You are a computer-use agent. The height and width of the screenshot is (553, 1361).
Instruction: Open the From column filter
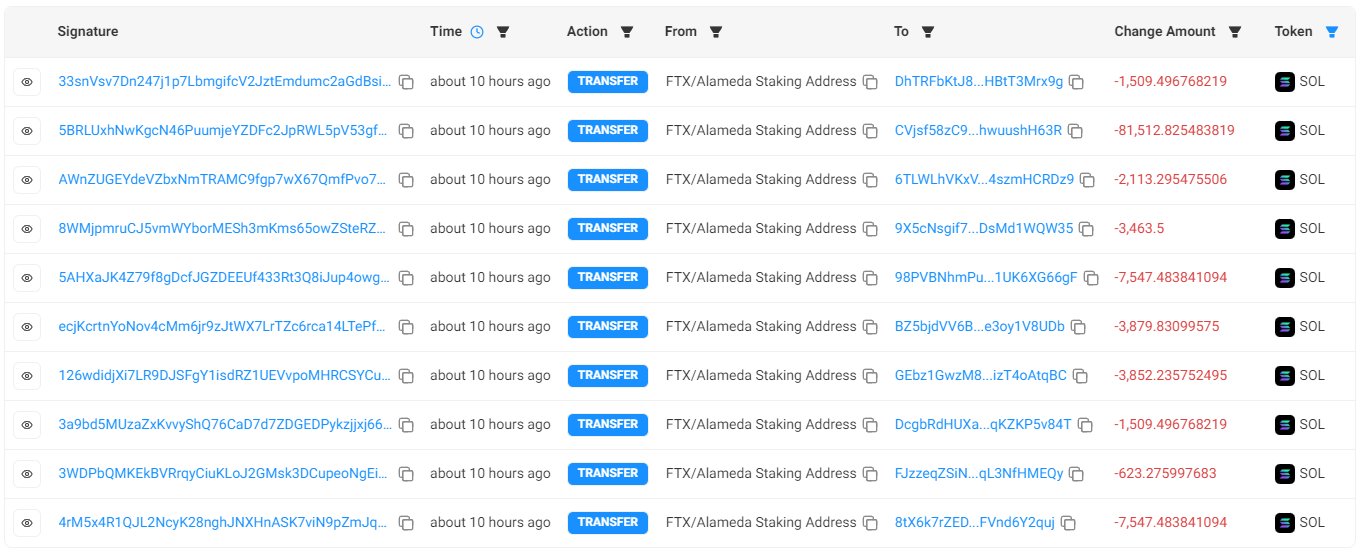[716, 32]
